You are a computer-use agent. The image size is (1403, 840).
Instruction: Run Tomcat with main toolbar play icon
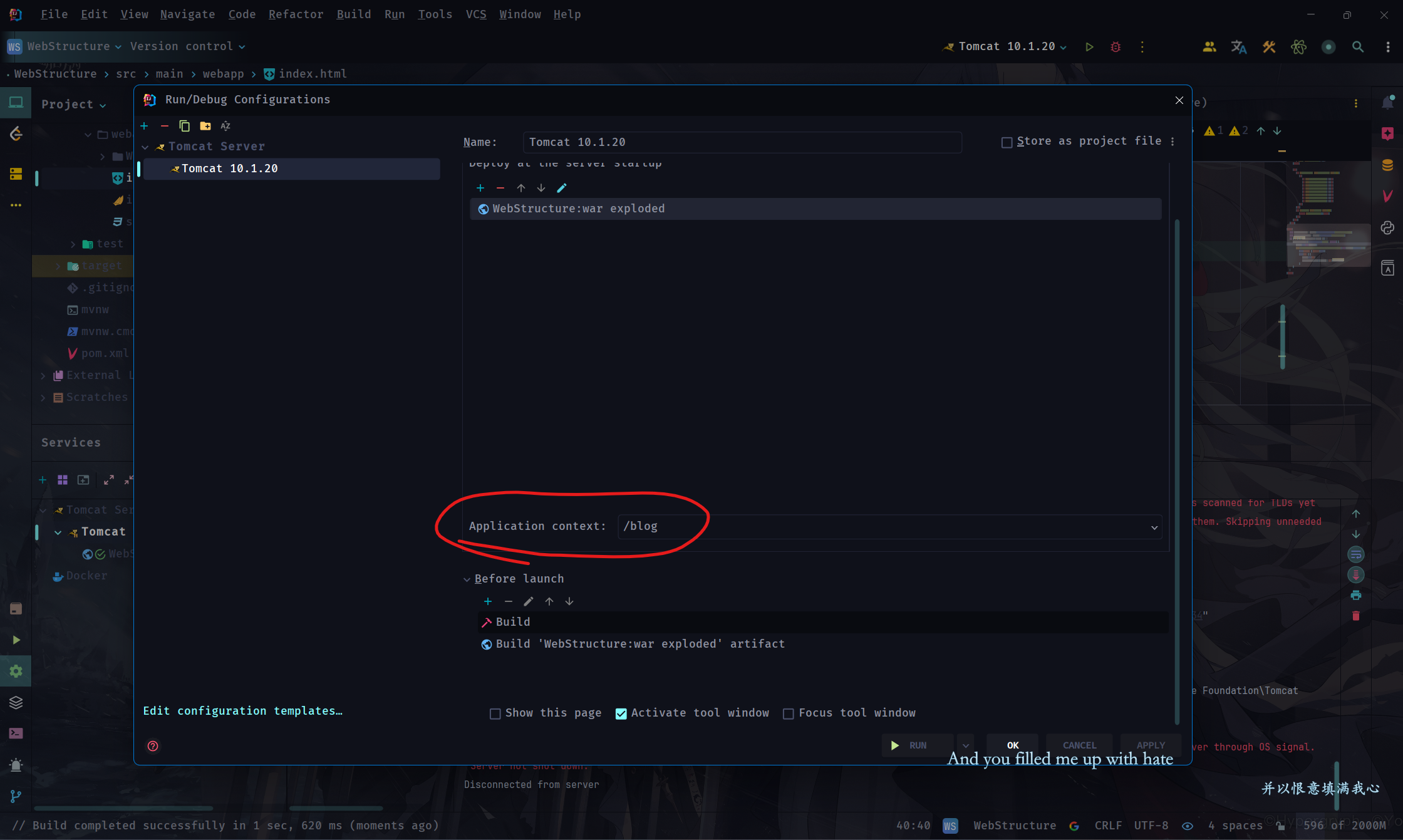(1089, 46)
